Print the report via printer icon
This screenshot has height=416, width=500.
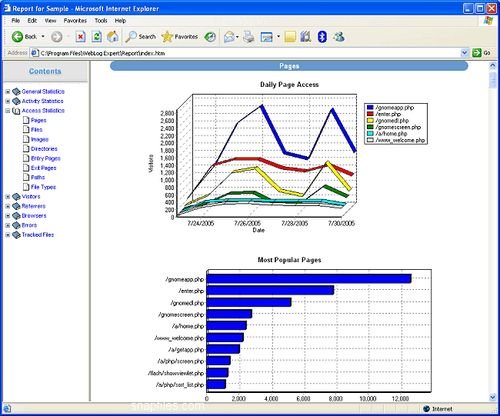248,37
